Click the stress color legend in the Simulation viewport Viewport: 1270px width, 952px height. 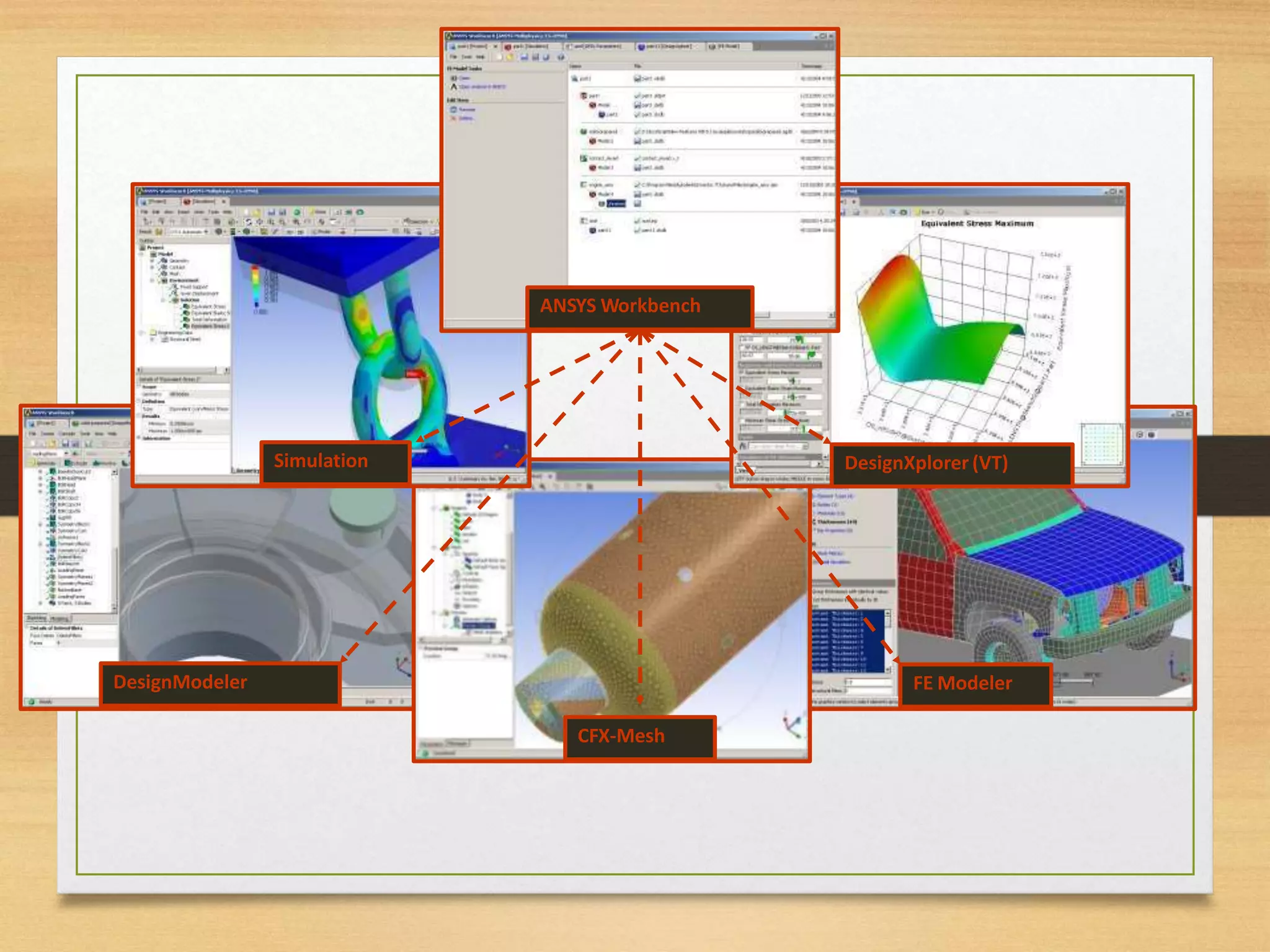[x=255, y=286]
